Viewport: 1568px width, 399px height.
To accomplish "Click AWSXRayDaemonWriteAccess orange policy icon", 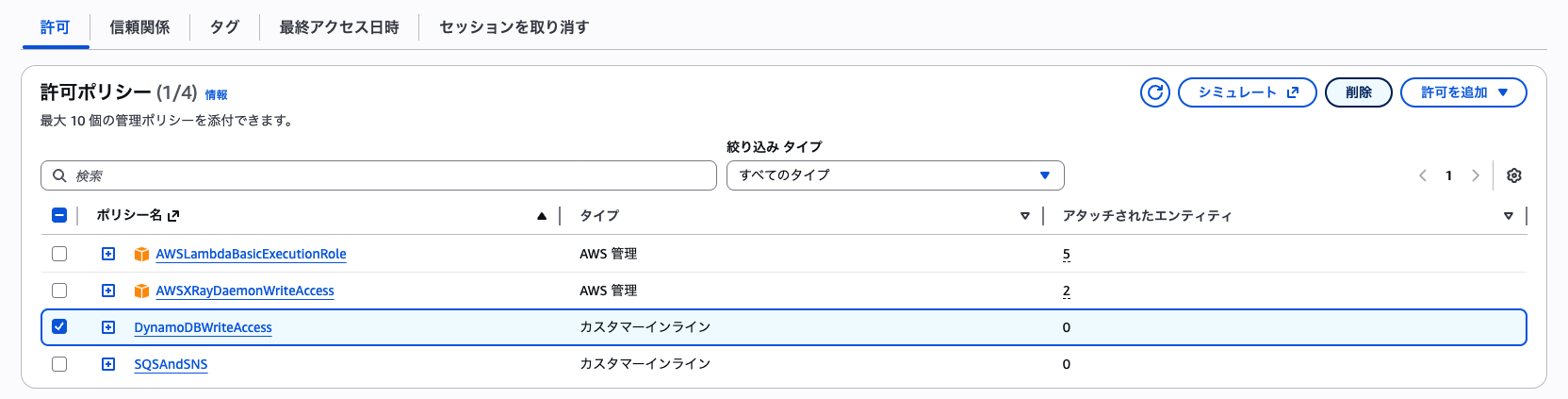I will click(x=141, y=291).
